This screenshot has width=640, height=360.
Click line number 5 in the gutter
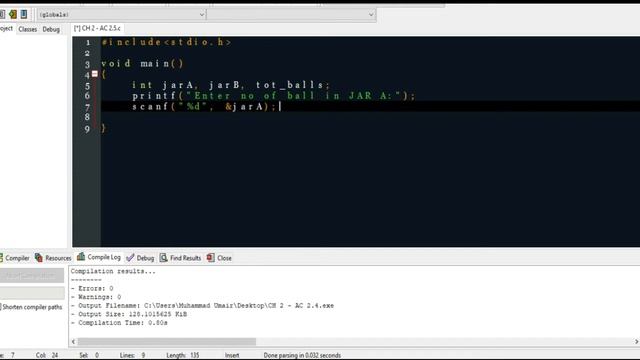[x=87, y=86]
